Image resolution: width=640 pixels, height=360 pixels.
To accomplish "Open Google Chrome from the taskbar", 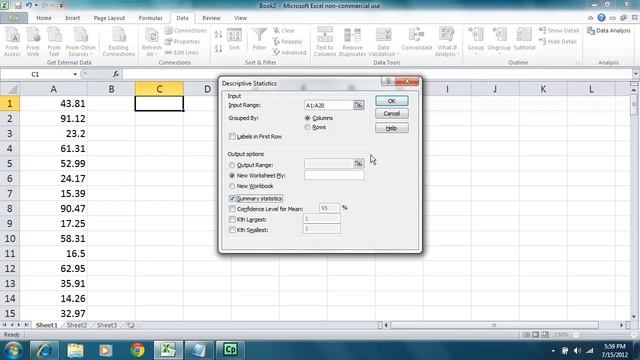I will 138,350.
